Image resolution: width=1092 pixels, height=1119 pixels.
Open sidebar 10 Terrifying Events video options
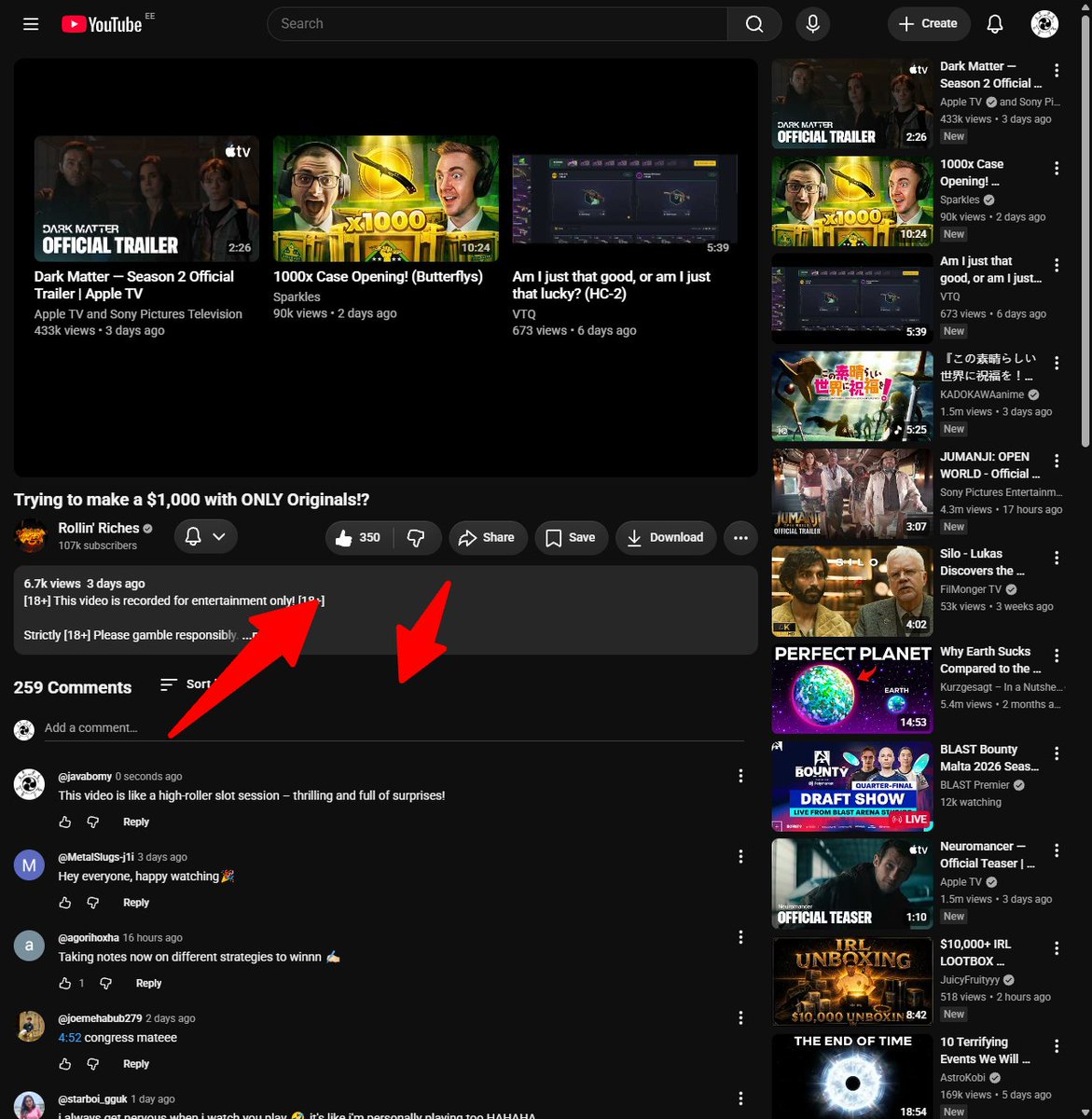click(x=1057, y=1046)
